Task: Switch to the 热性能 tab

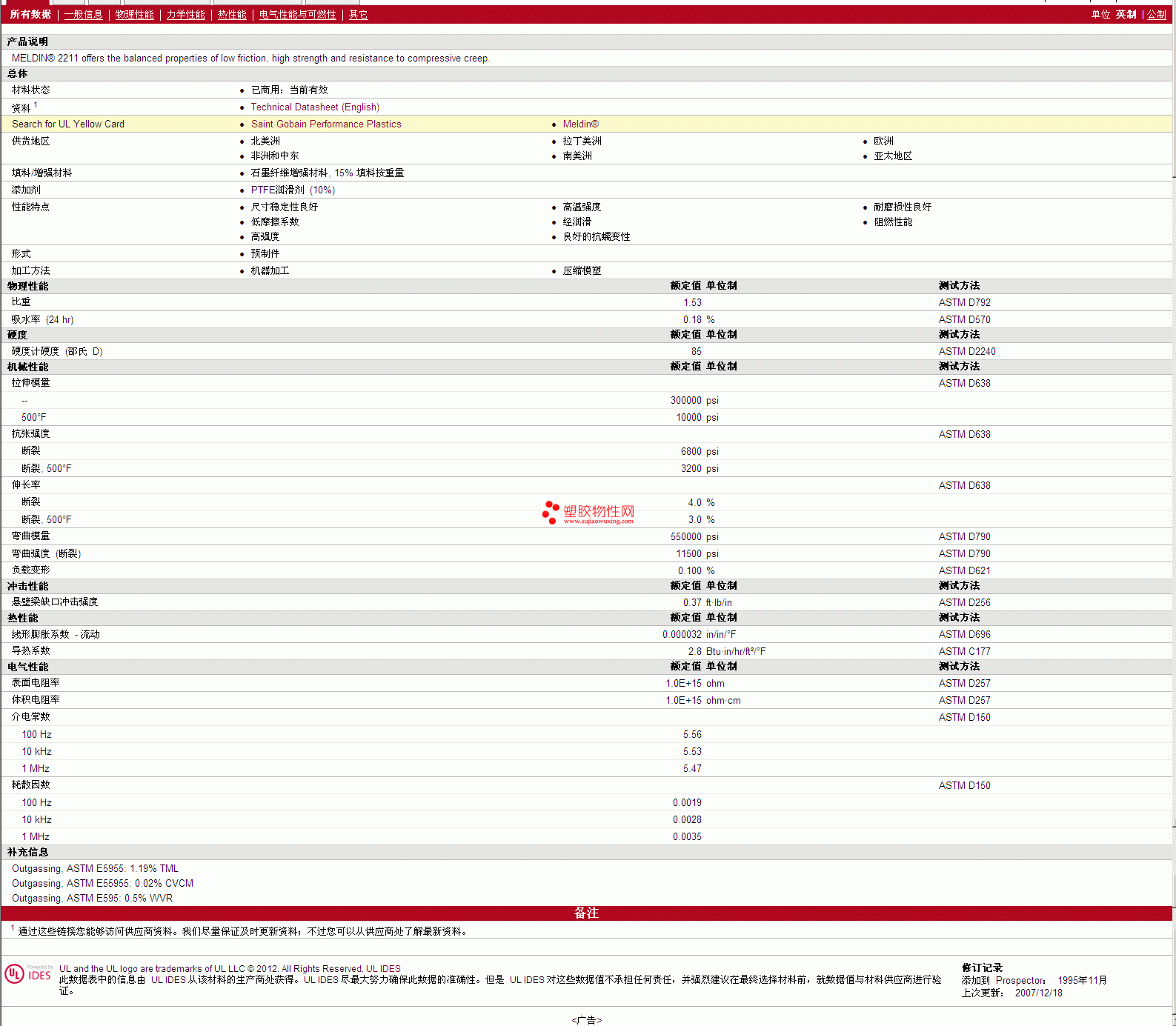Action: (x=232, y=15)
